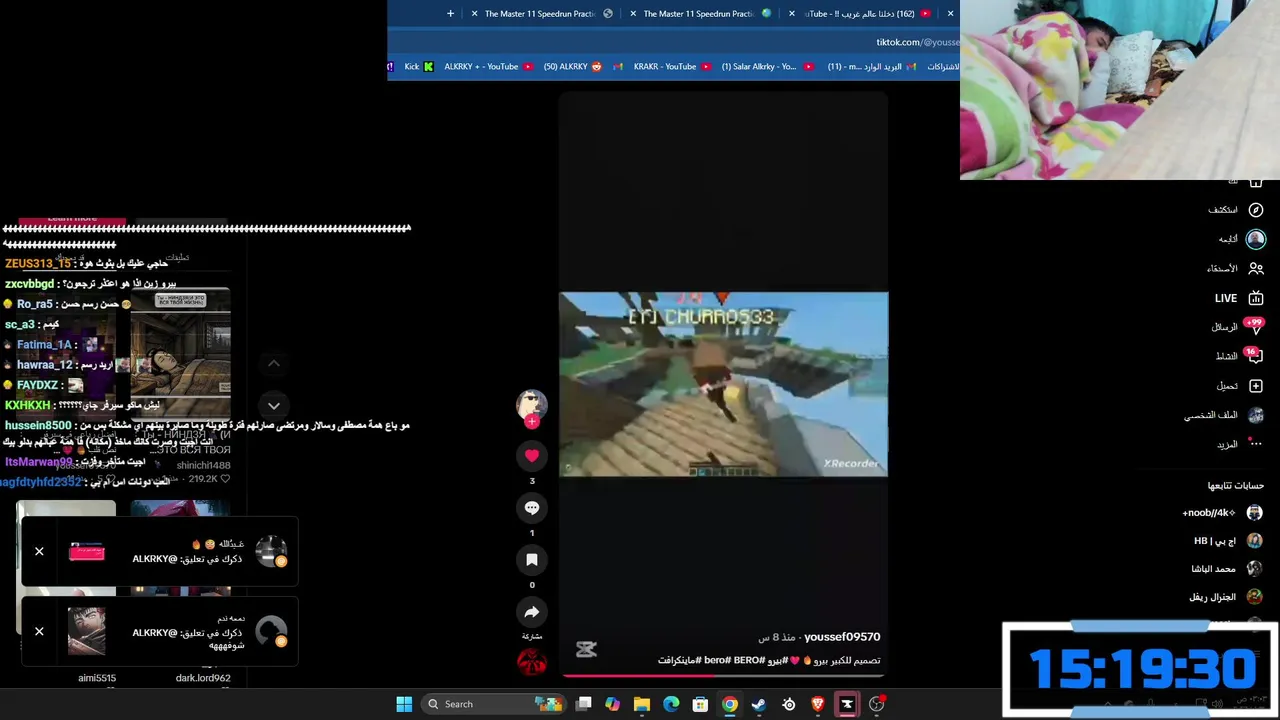The image size is (1280, 720).
Task: Open Gmail inbox (البريد الوارد) bookmark
Action: 872,67
